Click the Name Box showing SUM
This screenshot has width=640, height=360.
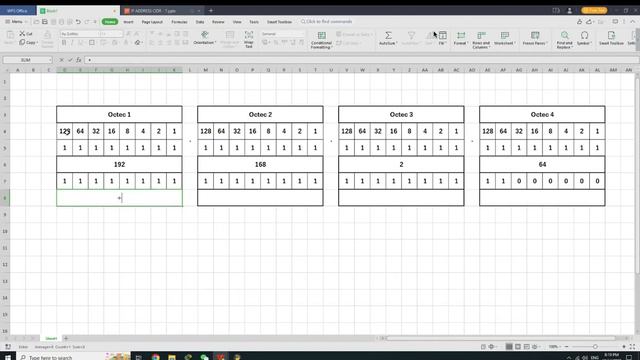pyautogui.click(x=28, y=60)
